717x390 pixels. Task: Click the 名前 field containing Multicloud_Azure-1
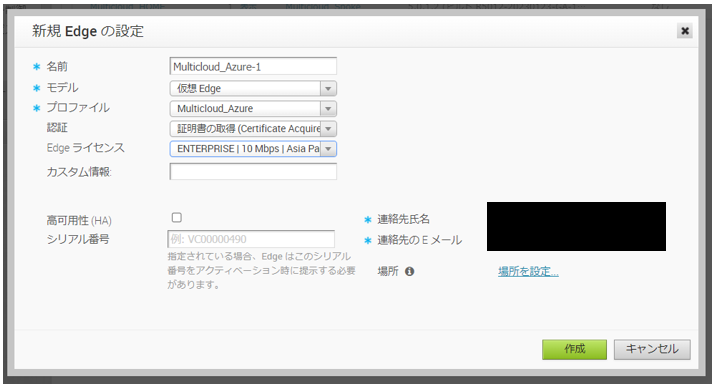(x=253, y=66)
